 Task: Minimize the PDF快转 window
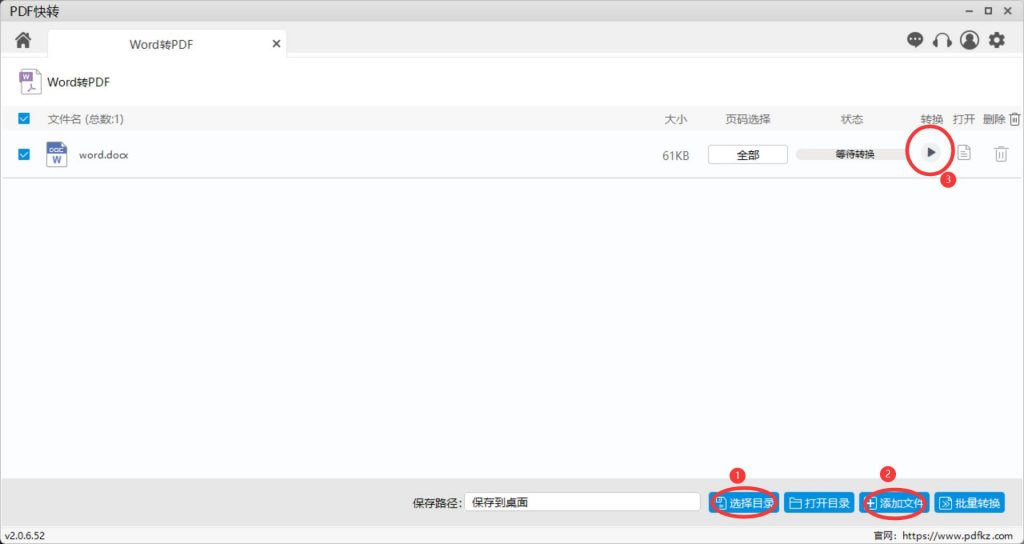coord(968,10)
